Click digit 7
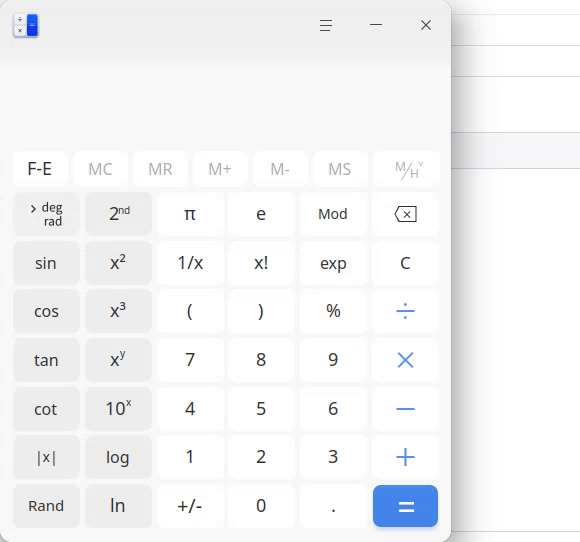The width and height of the screenshot is (580, 542). [190, 360]
